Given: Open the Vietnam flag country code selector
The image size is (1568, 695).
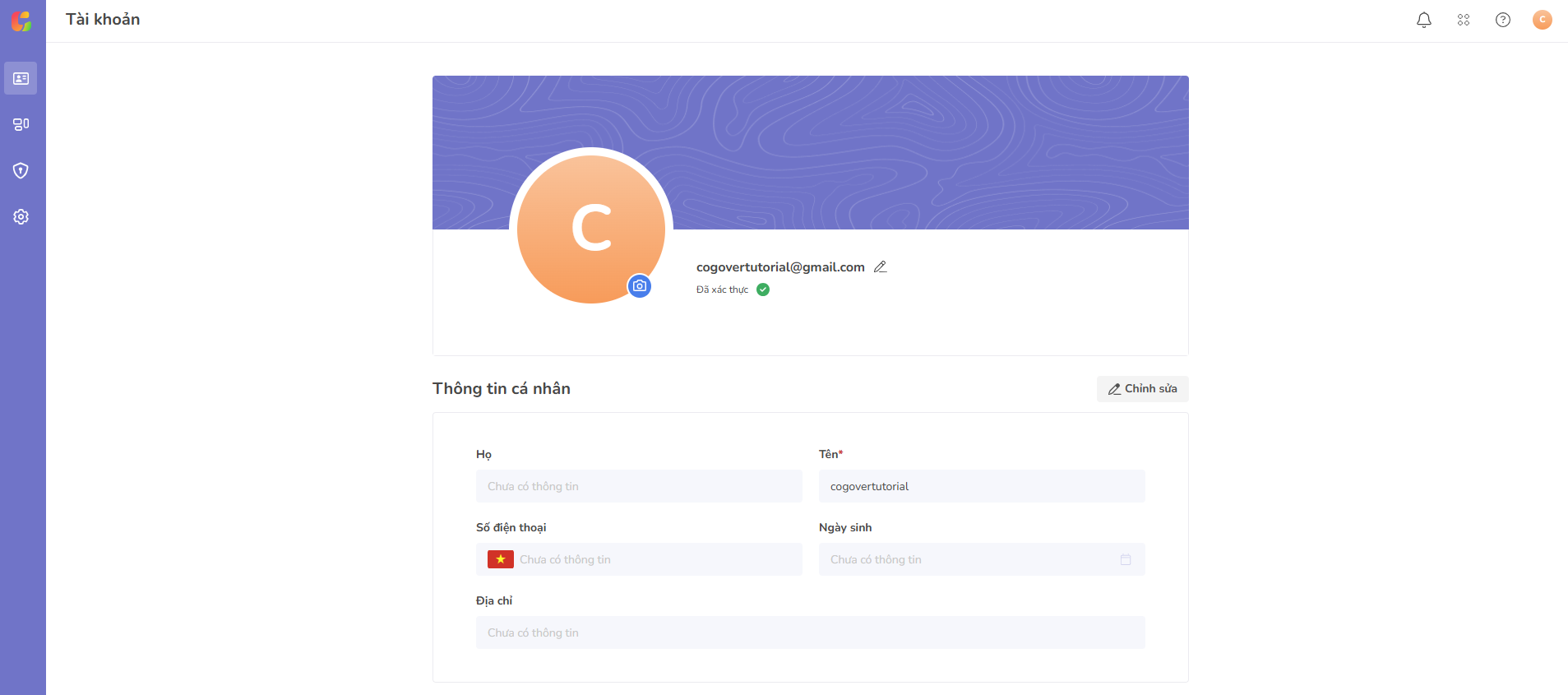Looking at the screenshot, I should pos(500,559).
